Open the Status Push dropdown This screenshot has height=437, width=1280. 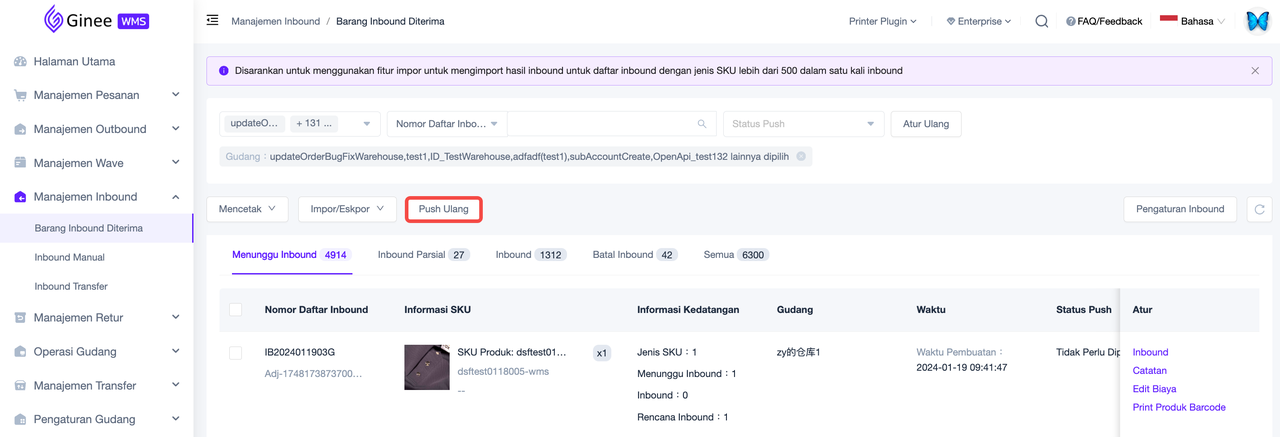(x=803, y=124)
